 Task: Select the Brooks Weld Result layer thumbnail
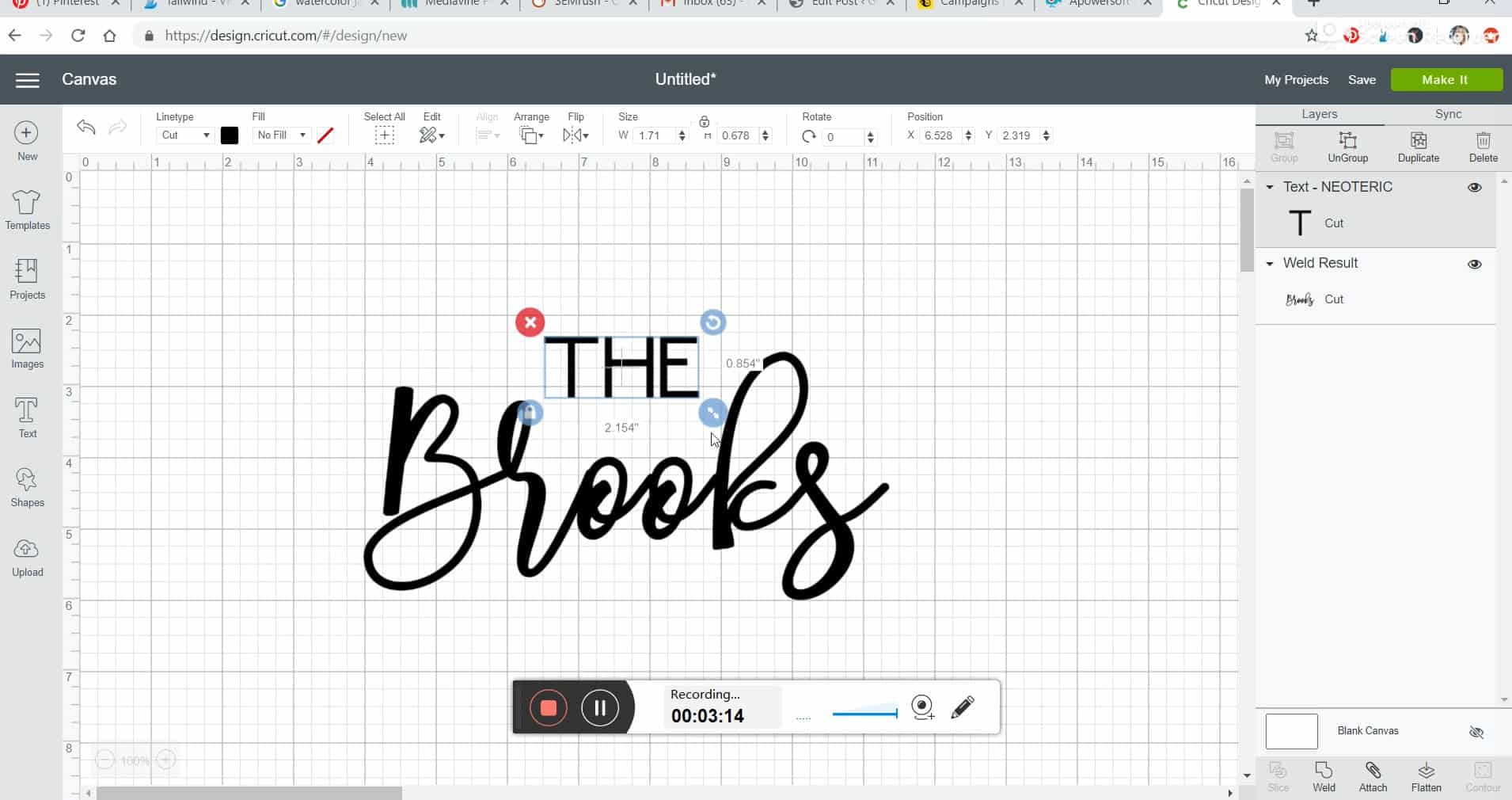click(x=1299, y=299)
